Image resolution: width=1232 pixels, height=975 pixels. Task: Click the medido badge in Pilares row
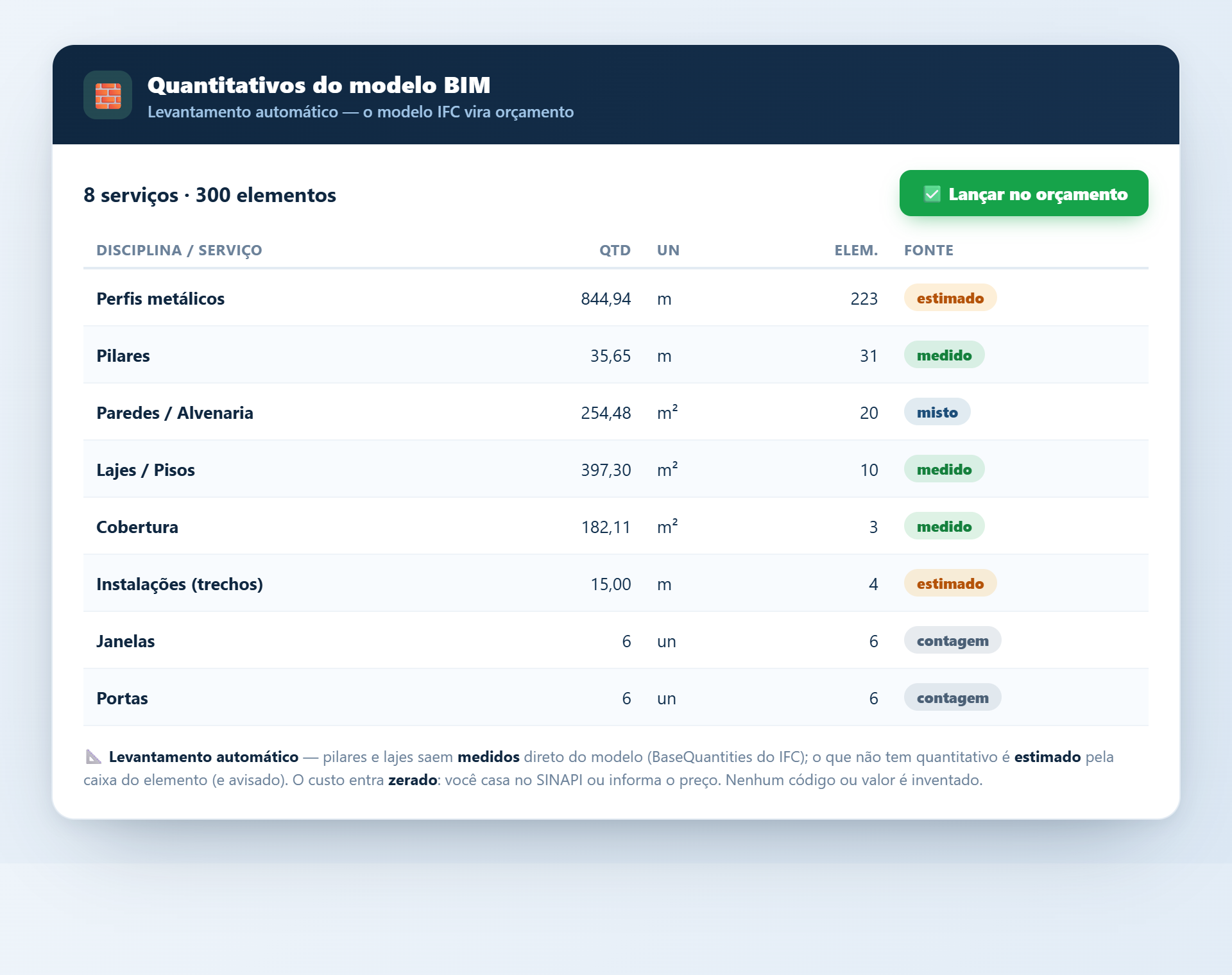pos(944,355)
